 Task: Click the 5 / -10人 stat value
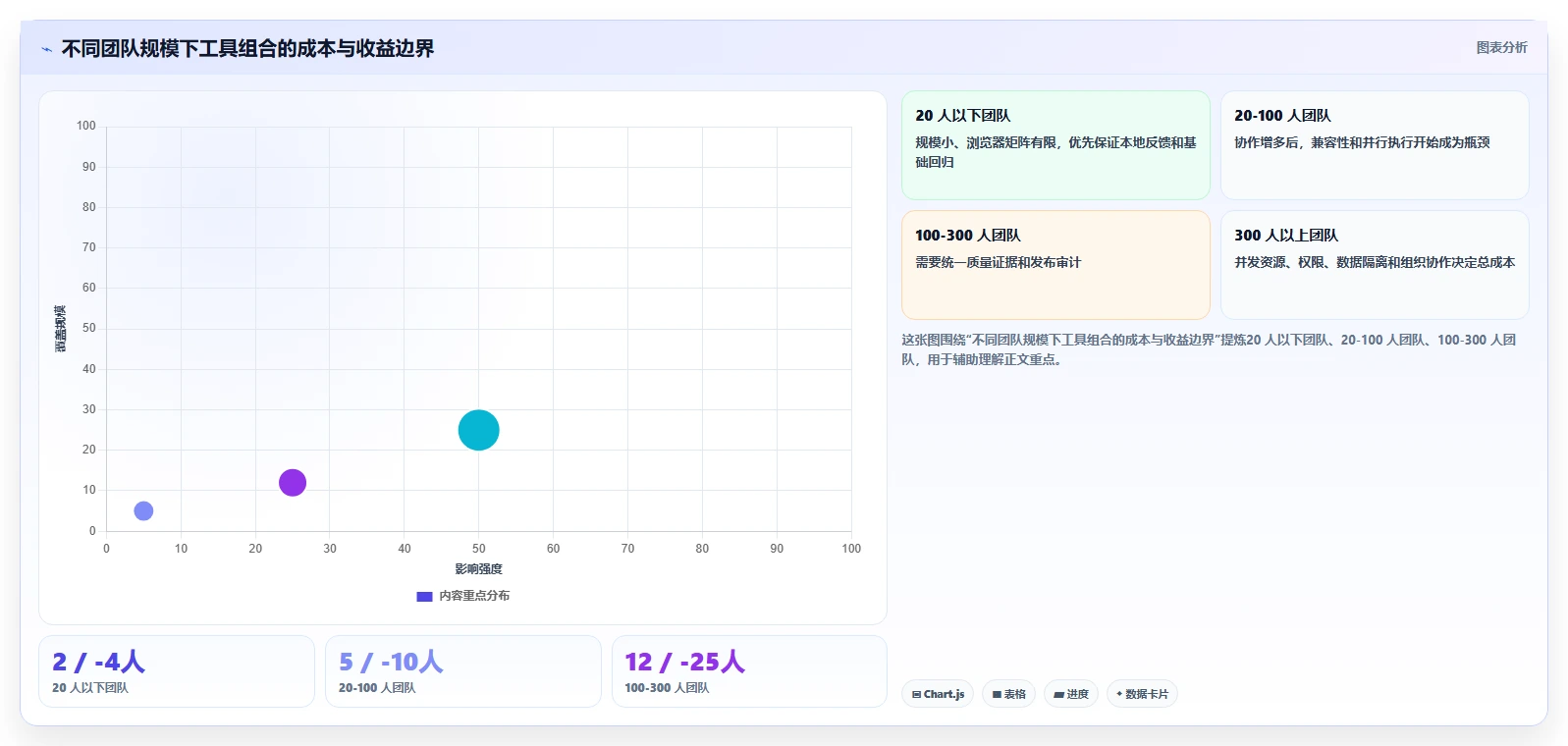(391, 662)
